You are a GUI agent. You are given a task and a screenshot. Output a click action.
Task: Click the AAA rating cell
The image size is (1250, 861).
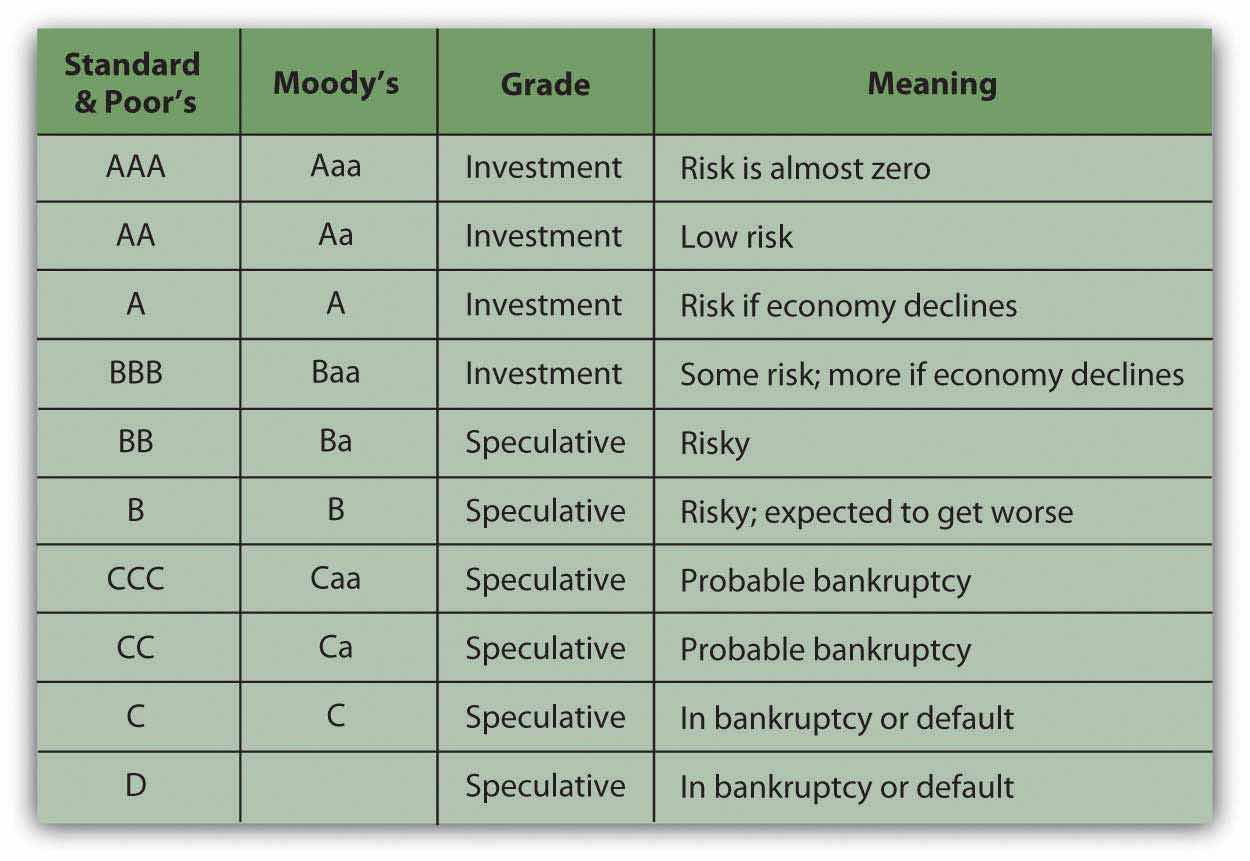[136, 167]
